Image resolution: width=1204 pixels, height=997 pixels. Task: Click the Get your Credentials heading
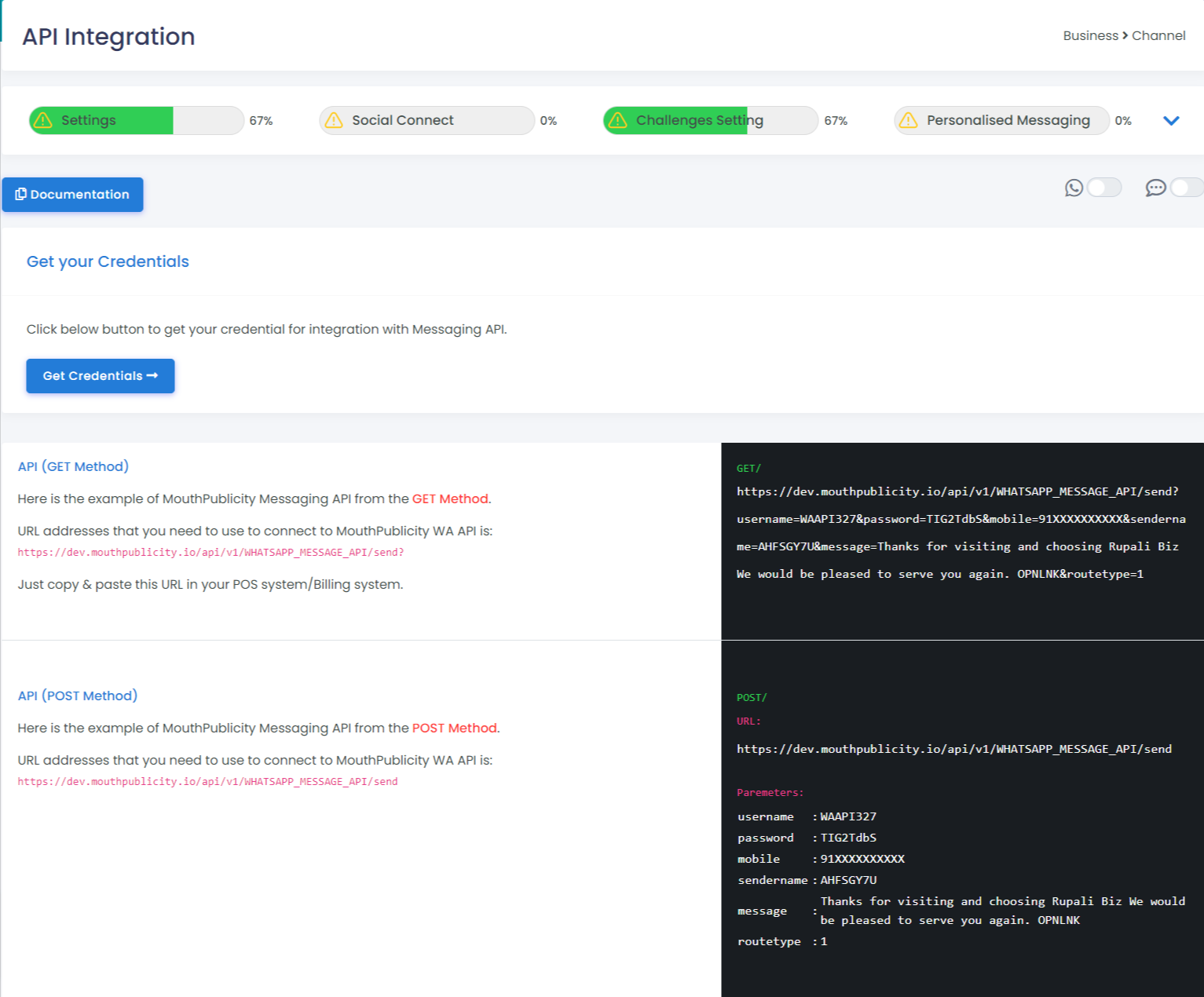(x=108, y=261)
